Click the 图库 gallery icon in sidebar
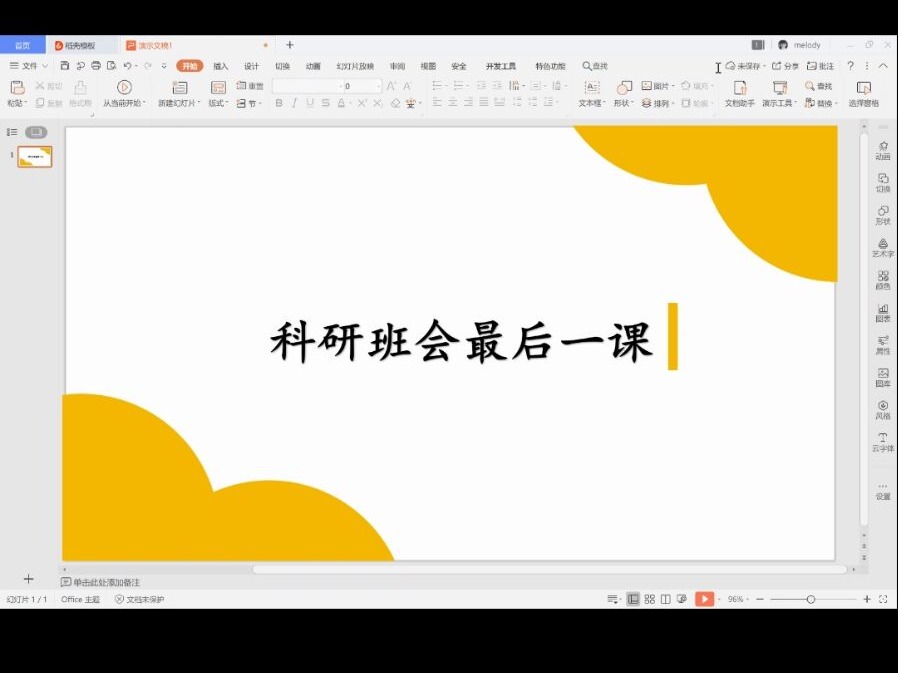898x673 pixels. [883, 377]
